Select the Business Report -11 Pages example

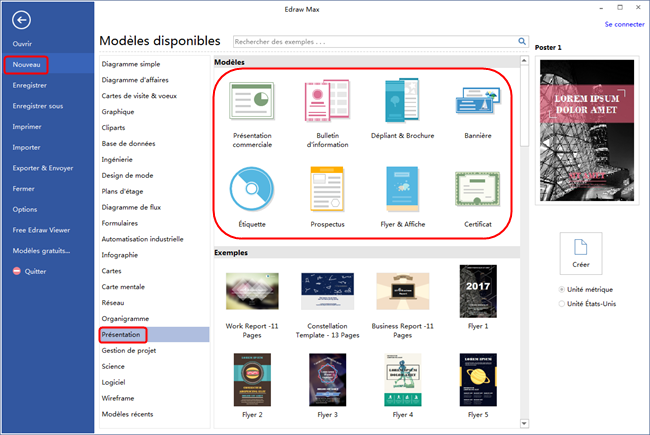pyautogui.click(x=403, y=291)
